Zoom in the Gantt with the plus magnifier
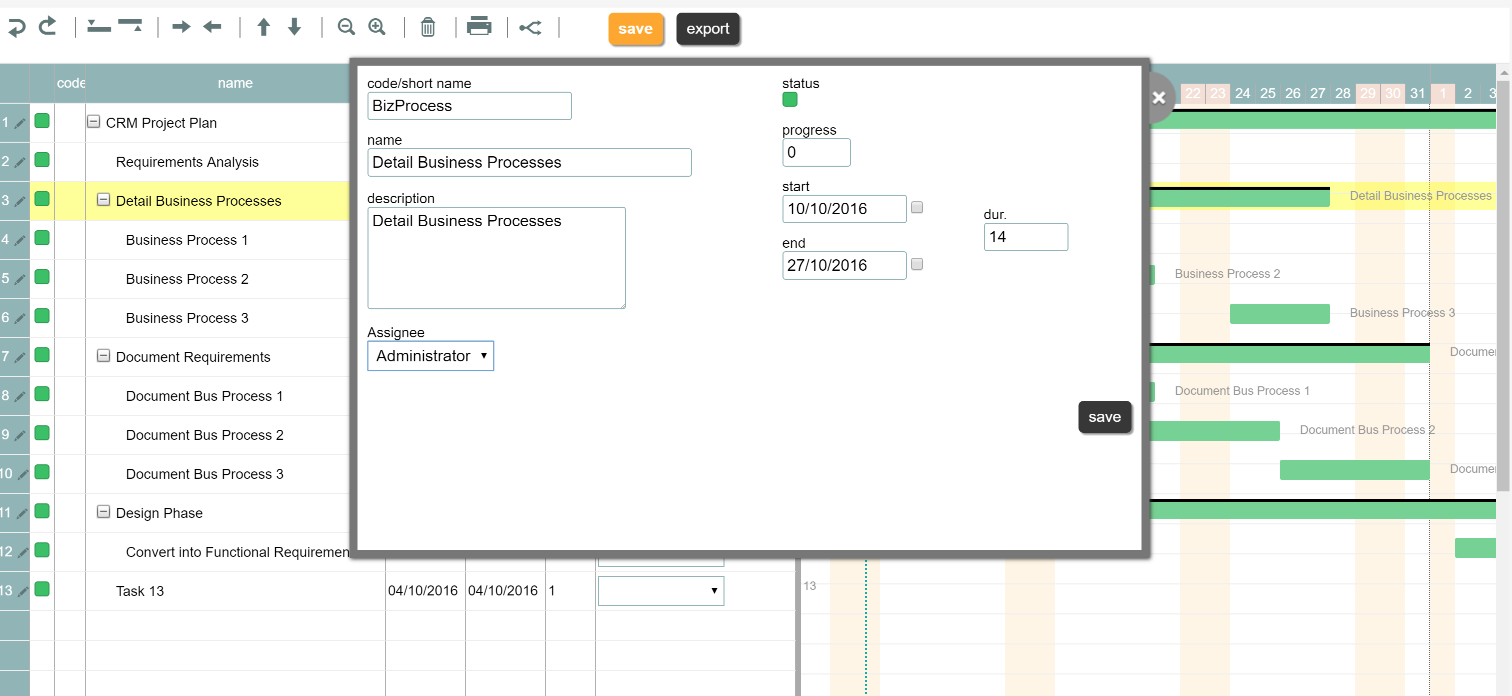This screenshot has height=696, width=1512. click(377, 27)
